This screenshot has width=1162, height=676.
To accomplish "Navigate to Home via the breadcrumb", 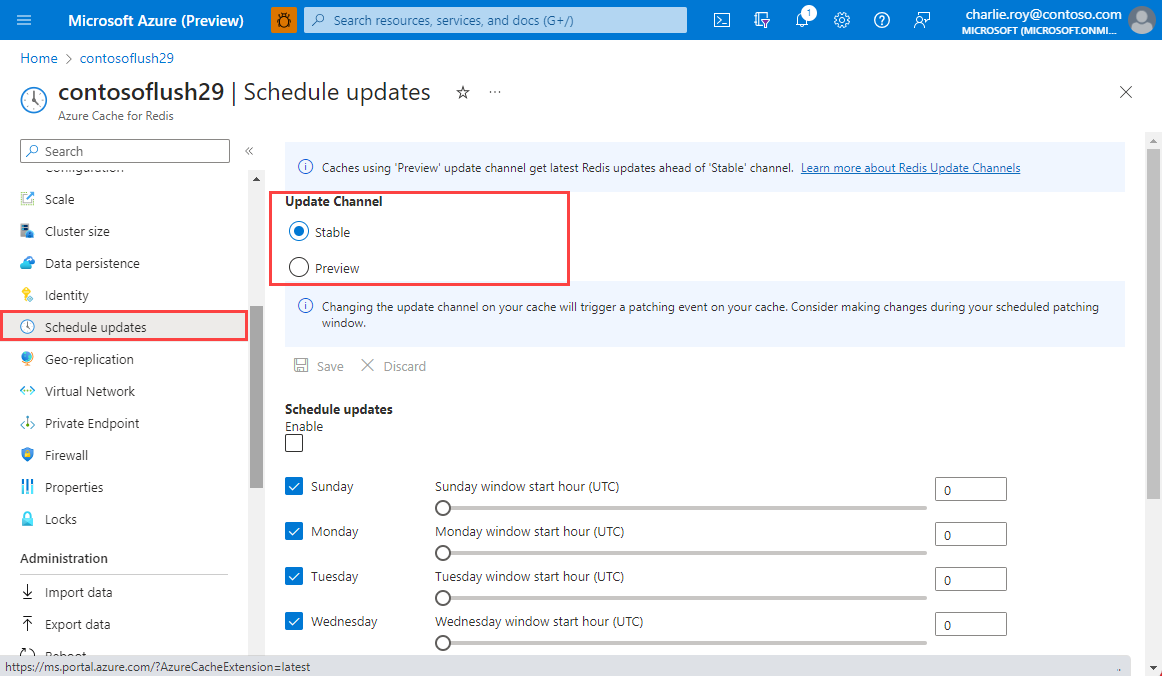I will [x=38, y=57].
